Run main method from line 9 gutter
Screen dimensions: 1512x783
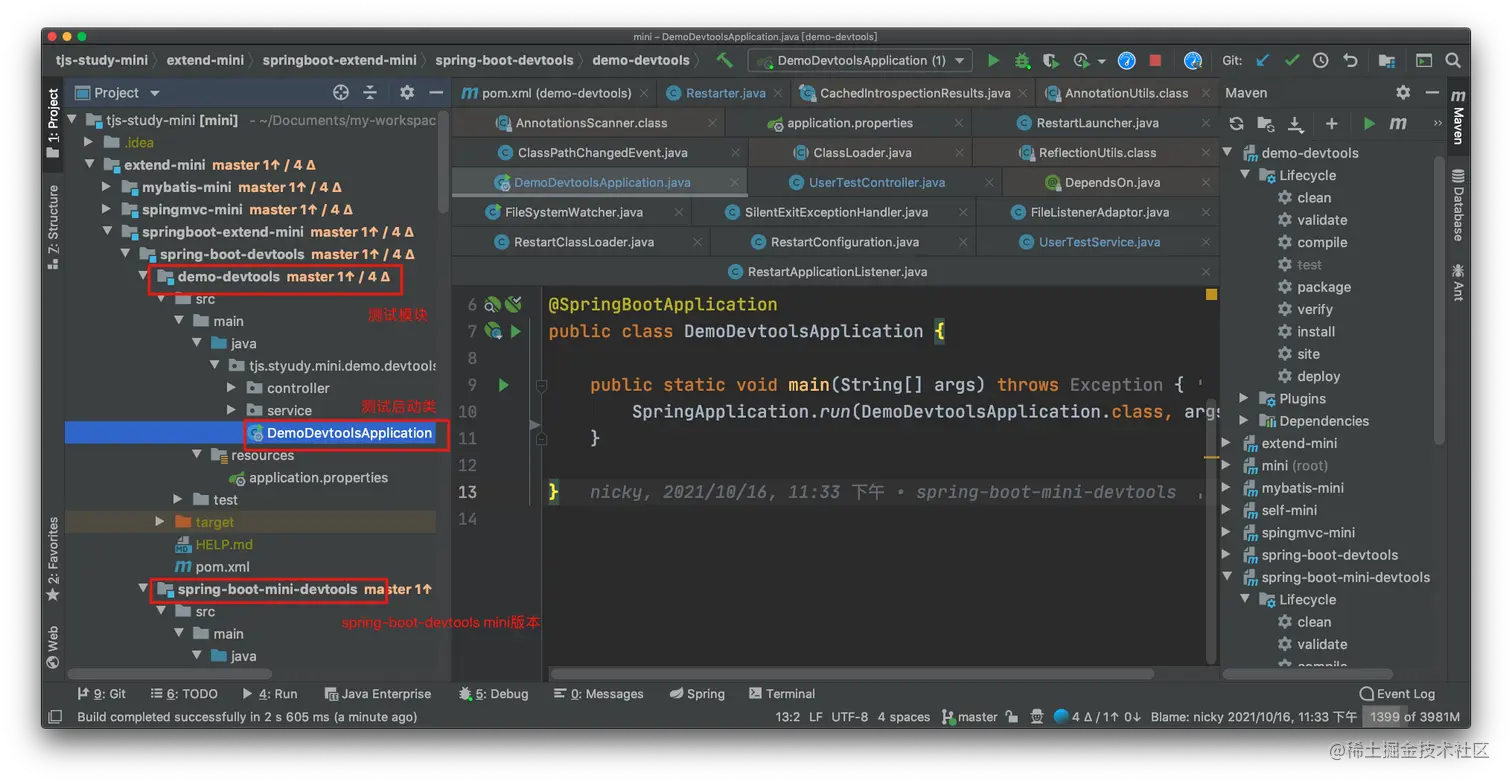tap(504, 385)
